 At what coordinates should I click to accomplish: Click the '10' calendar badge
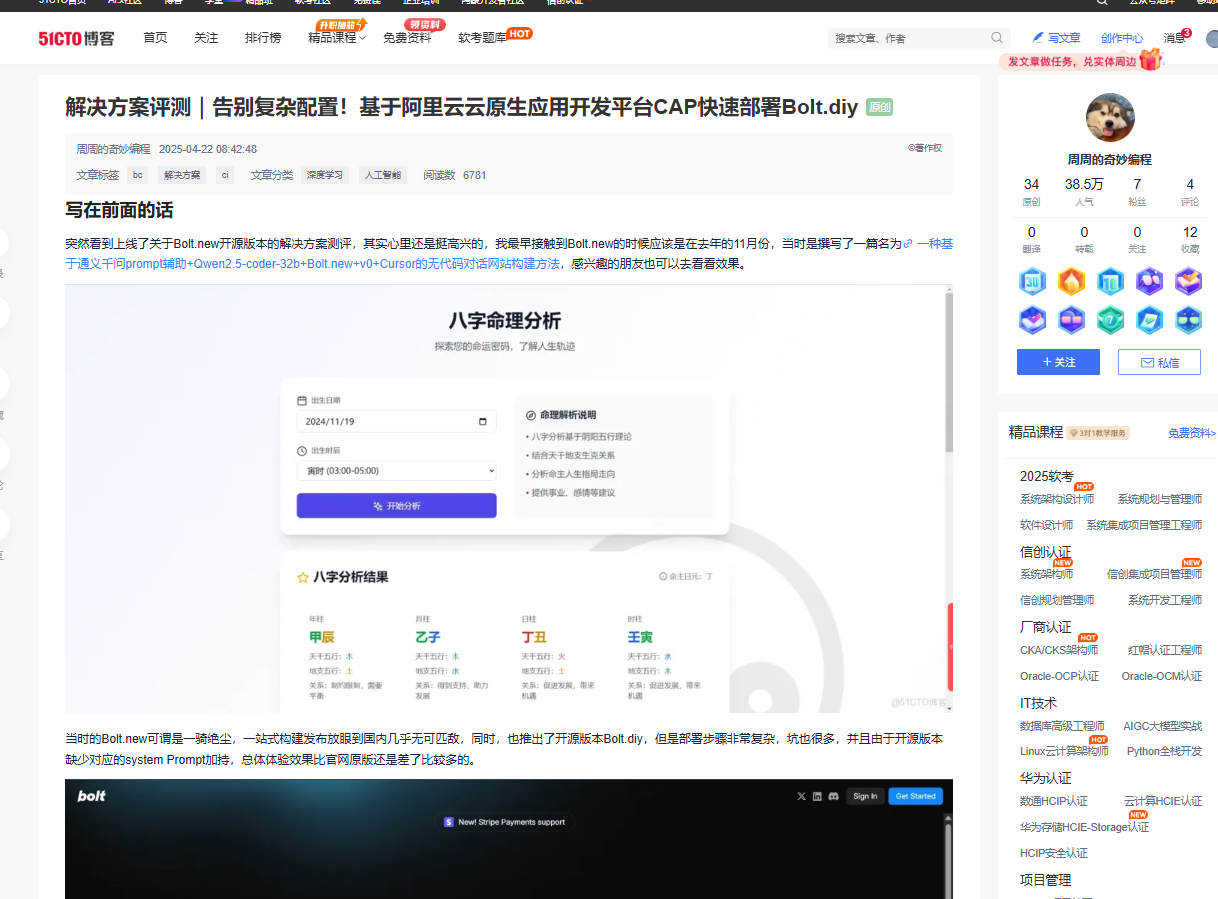pos(1110,281)
